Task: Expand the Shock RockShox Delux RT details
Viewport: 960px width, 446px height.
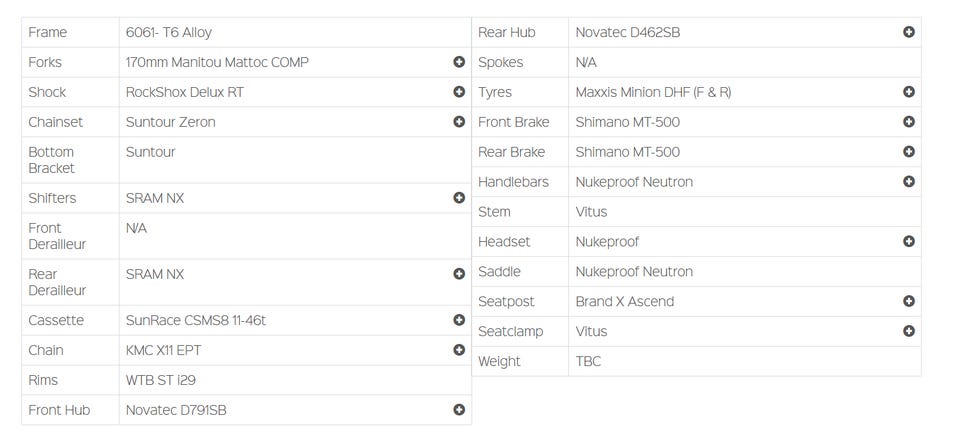Action: [x=459, y=92]
